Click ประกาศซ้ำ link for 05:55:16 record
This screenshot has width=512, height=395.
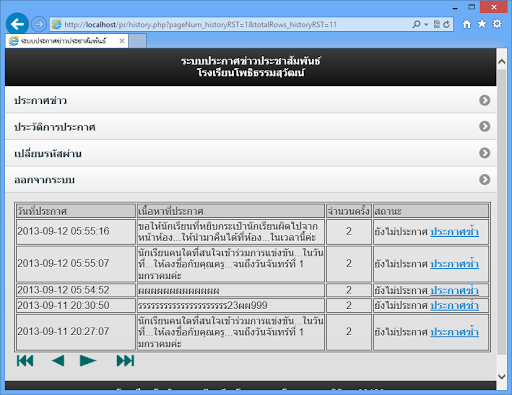click(454, 232)
